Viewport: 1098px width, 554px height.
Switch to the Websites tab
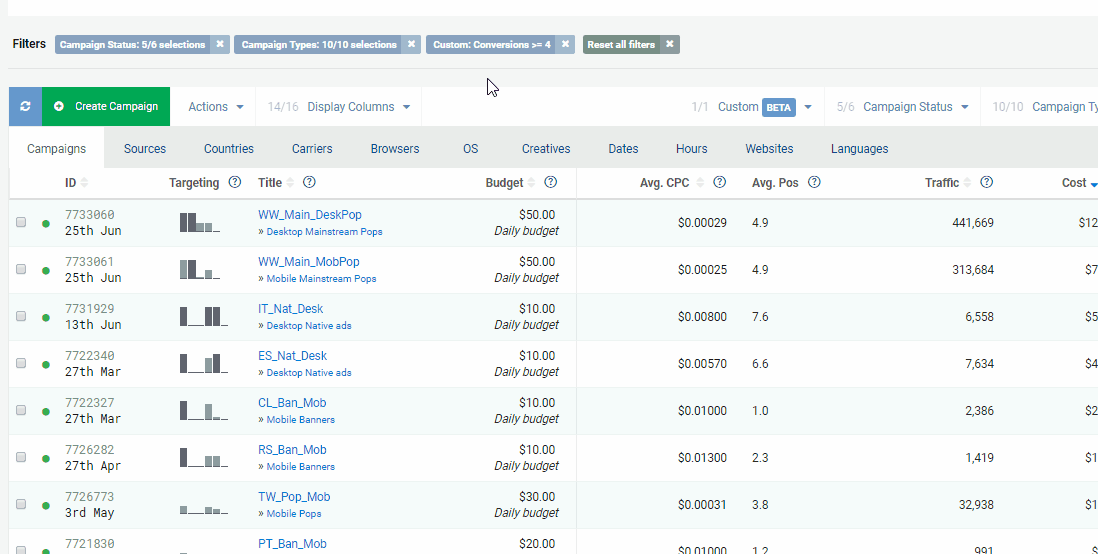(x=770, y=148)
